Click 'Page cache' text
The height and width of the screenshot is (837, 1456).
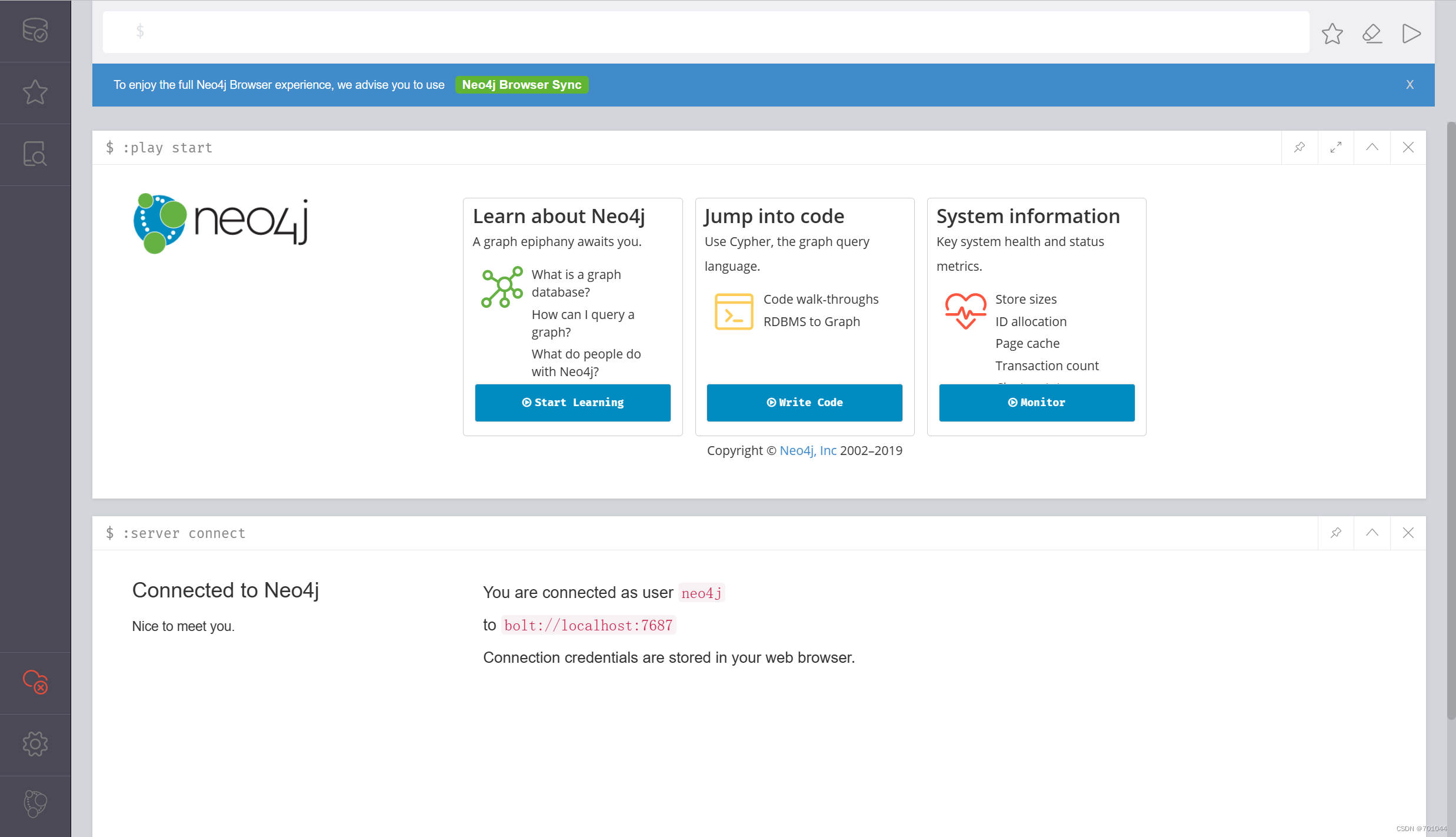pyautogui.click(x=1027, y=343)
